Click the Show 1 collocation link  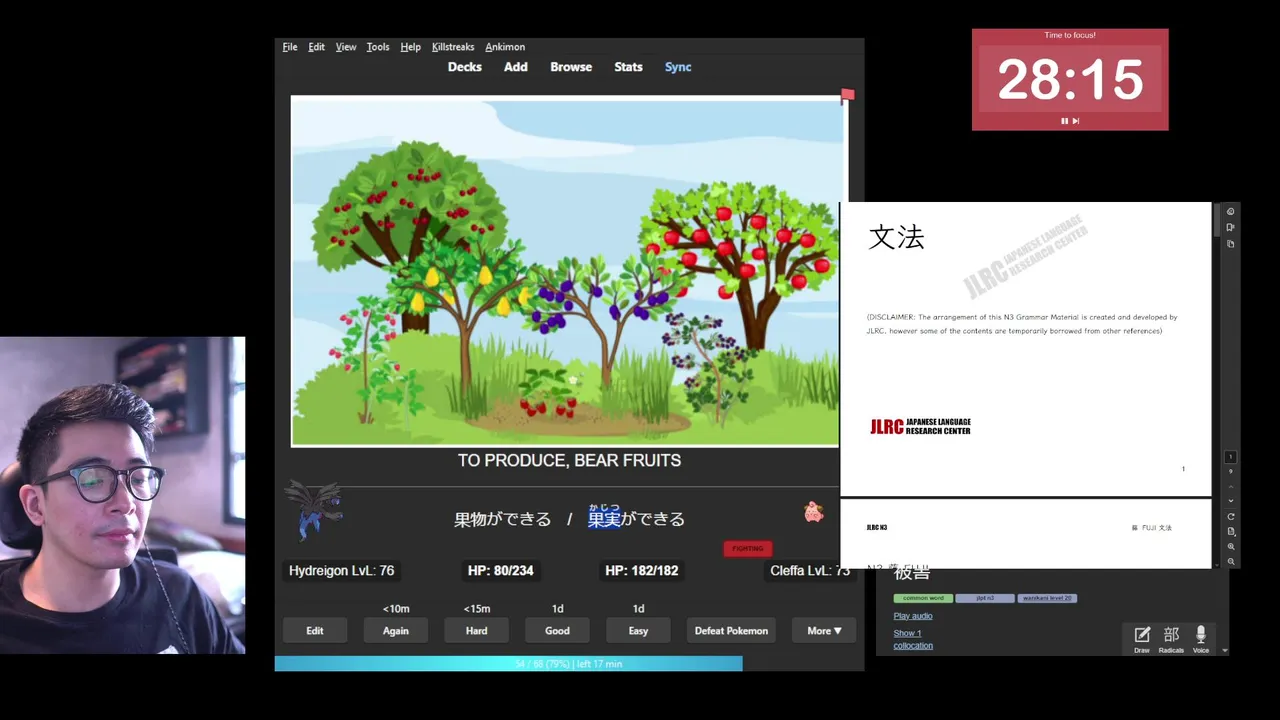tap(912, 639)
